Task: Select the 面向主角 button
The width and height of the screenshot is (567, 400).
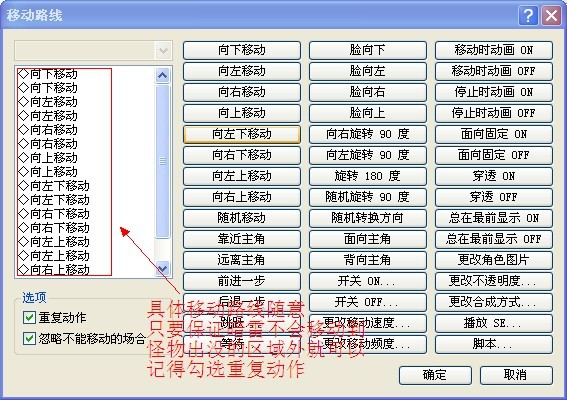Action: (x=368, y=239)
